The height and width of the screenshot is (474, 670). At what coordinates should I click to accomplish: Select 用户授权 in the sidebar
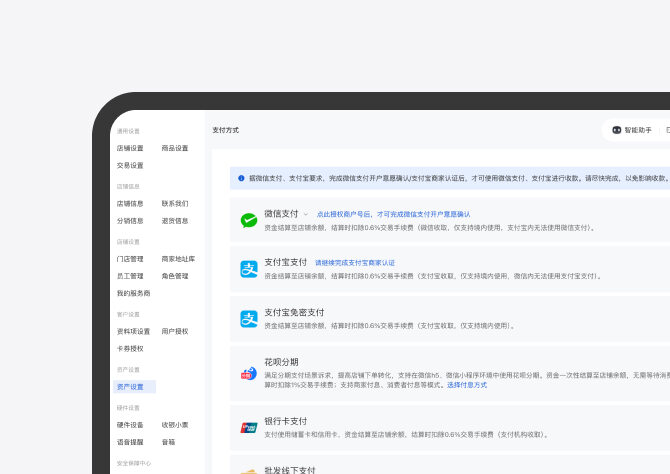(175, 332)
